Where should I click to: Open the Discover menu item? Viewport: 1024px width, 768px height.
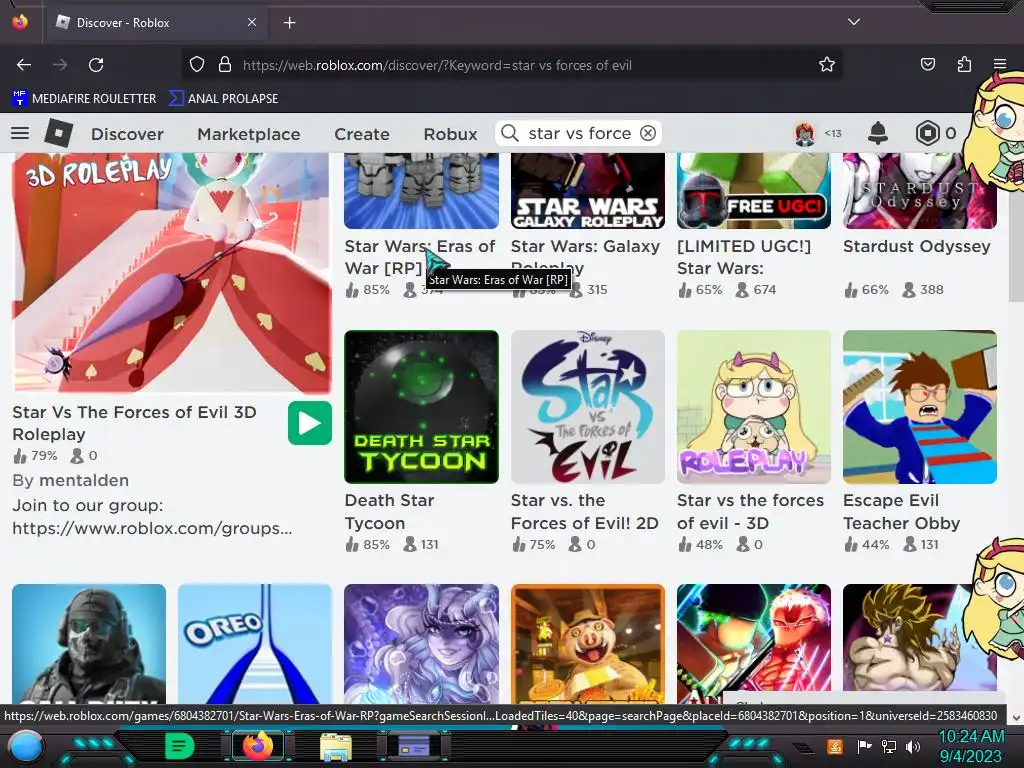127,134
